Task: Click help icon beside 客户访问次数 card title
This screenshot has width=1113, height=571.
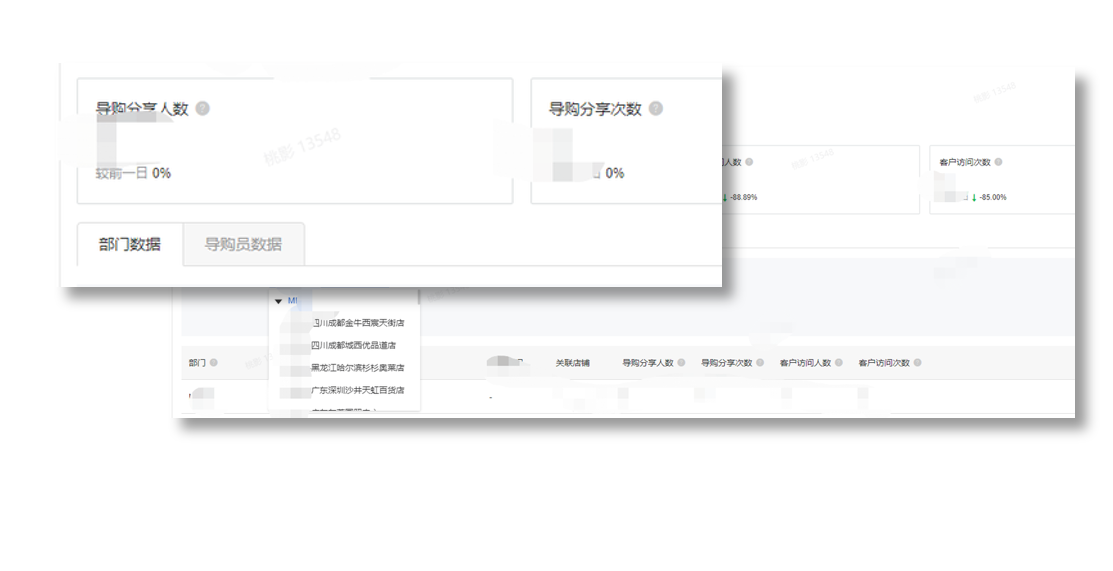Action: tap(998, 162)
